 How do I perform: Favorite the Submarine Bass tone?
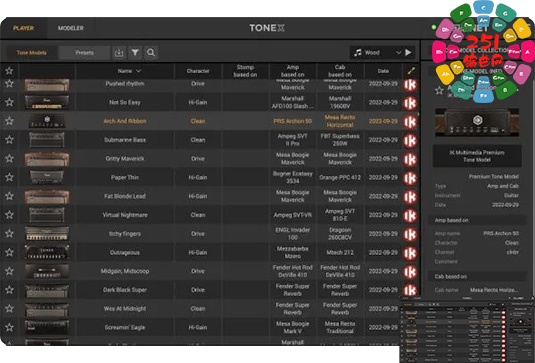tap(9, 140)
